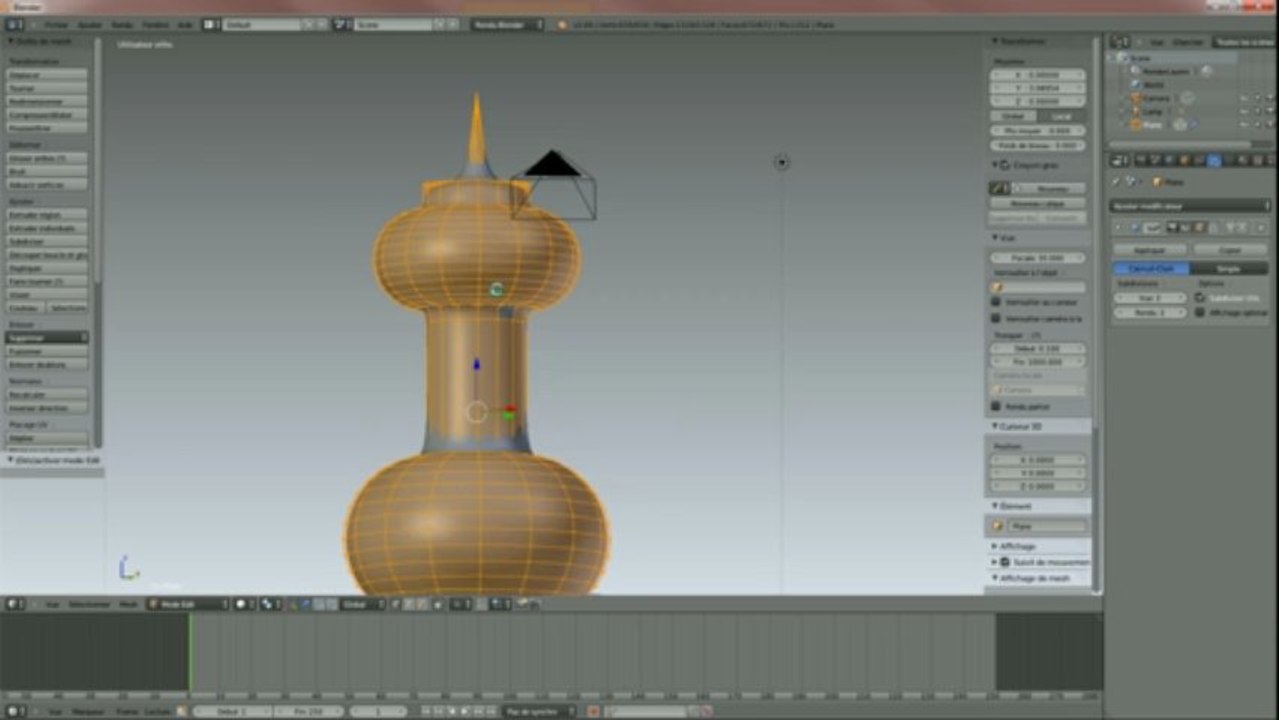
Task: Click the Recalculer normals button
Action: click(x=47, y=394)
